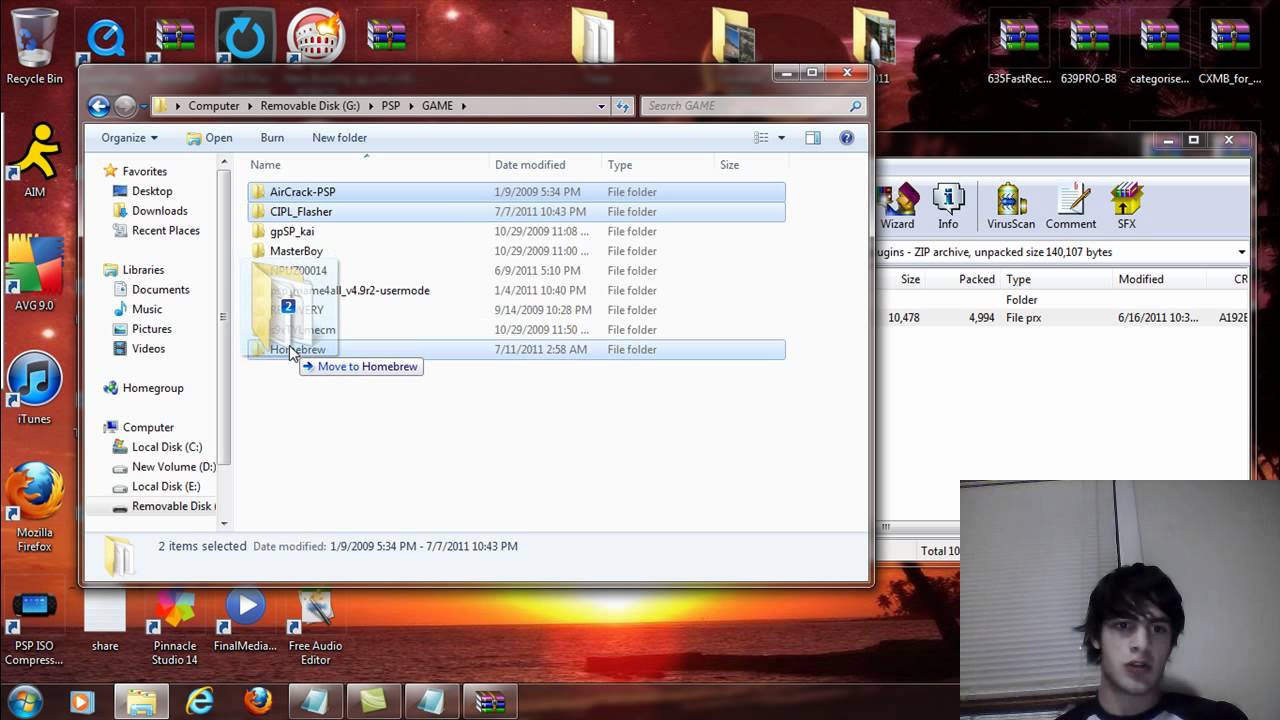Expand Organize dropdown menu
Screen dimensions: 1280x720
[x=129, y=138]
